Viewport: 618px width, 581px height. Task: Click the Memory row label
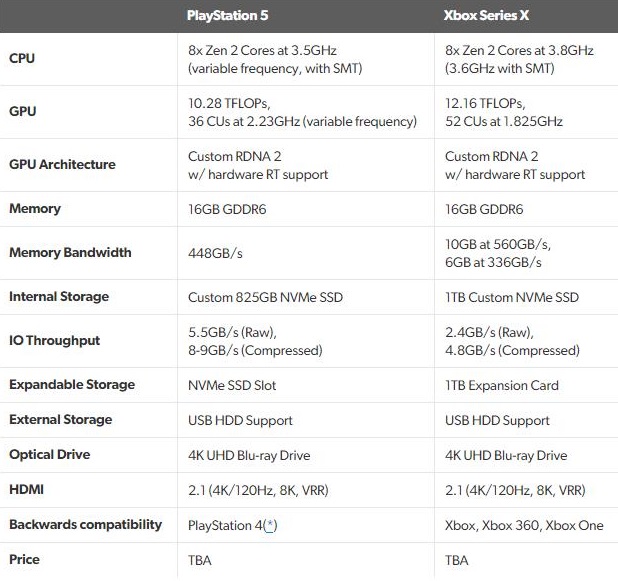click(x=35, y=209)
